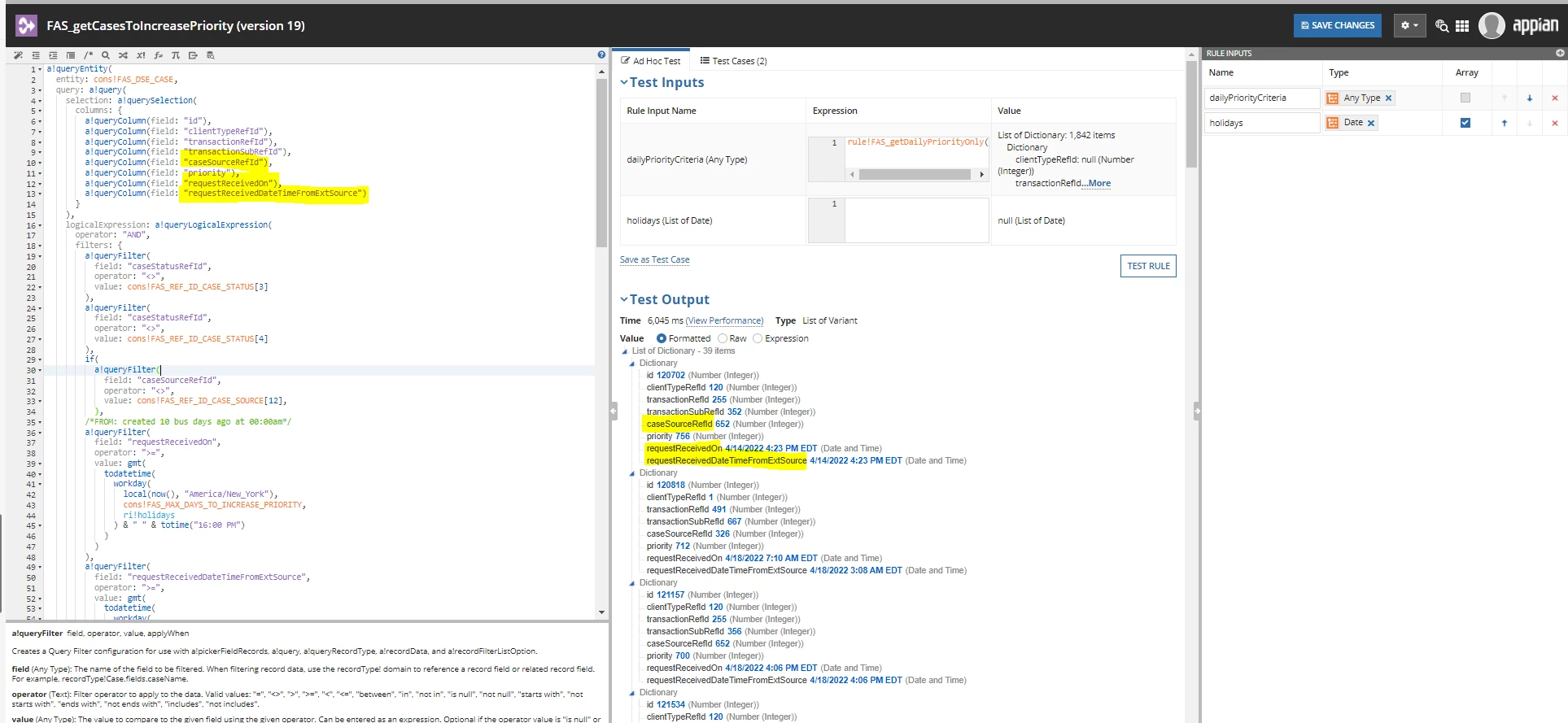Image resolution: width=1568 pixels, height=723 pixels.
Task: Click the Any Type data type icon
Action: 1332,98
